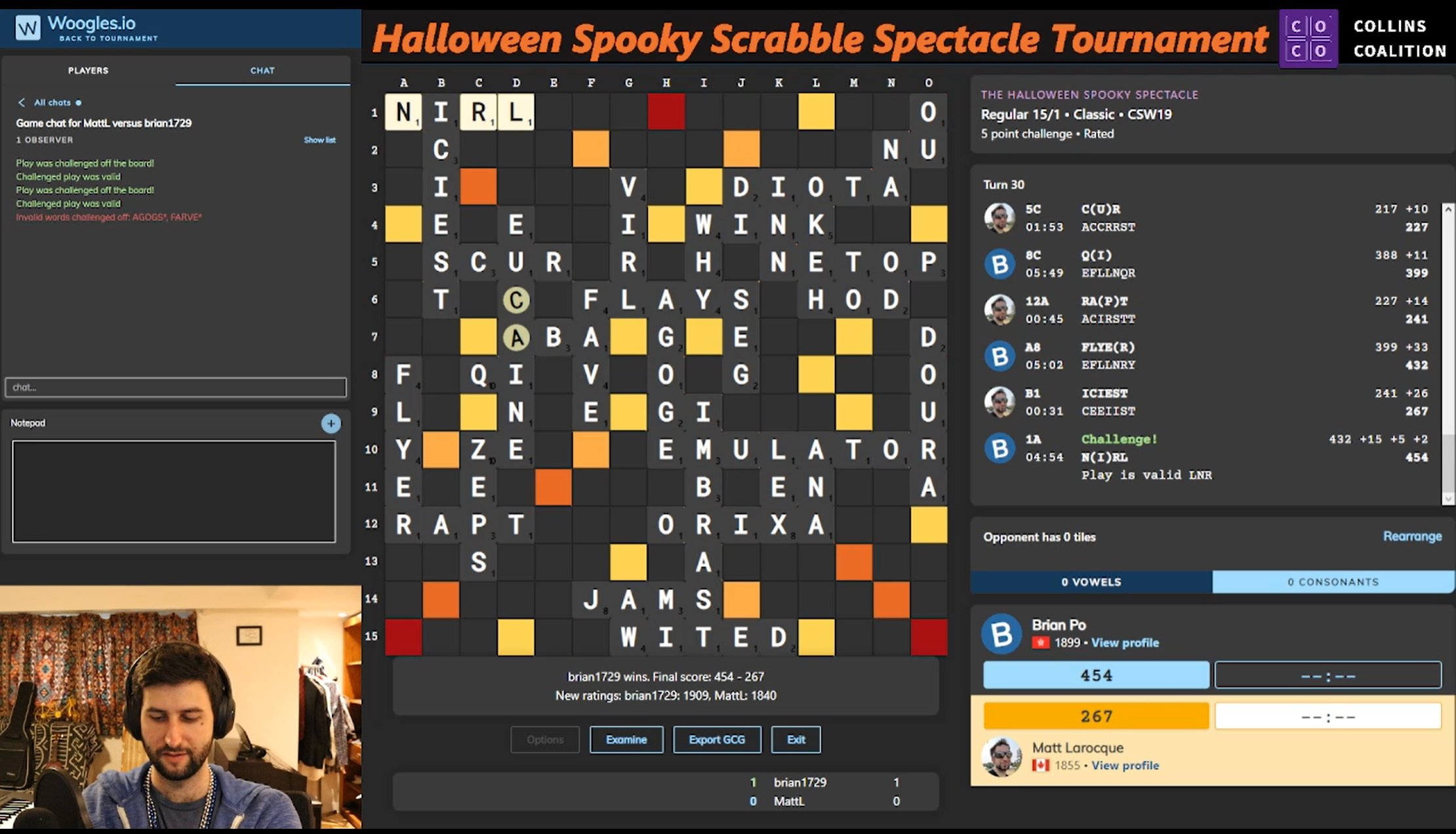Toggle the 0 CONSONANTS filter button

pyautogui.click(x=1331, y=581)
